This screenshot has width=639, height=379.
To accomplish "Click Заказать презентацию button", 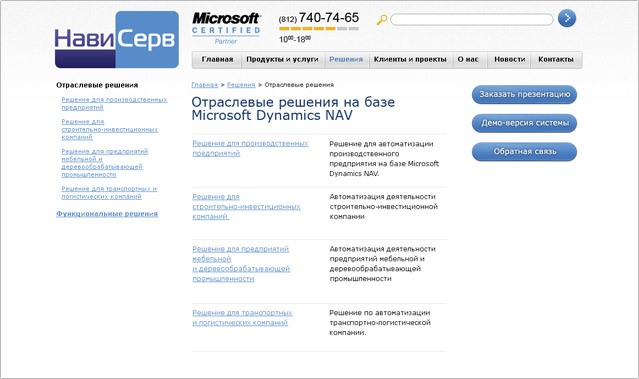I will coord(524,94).
